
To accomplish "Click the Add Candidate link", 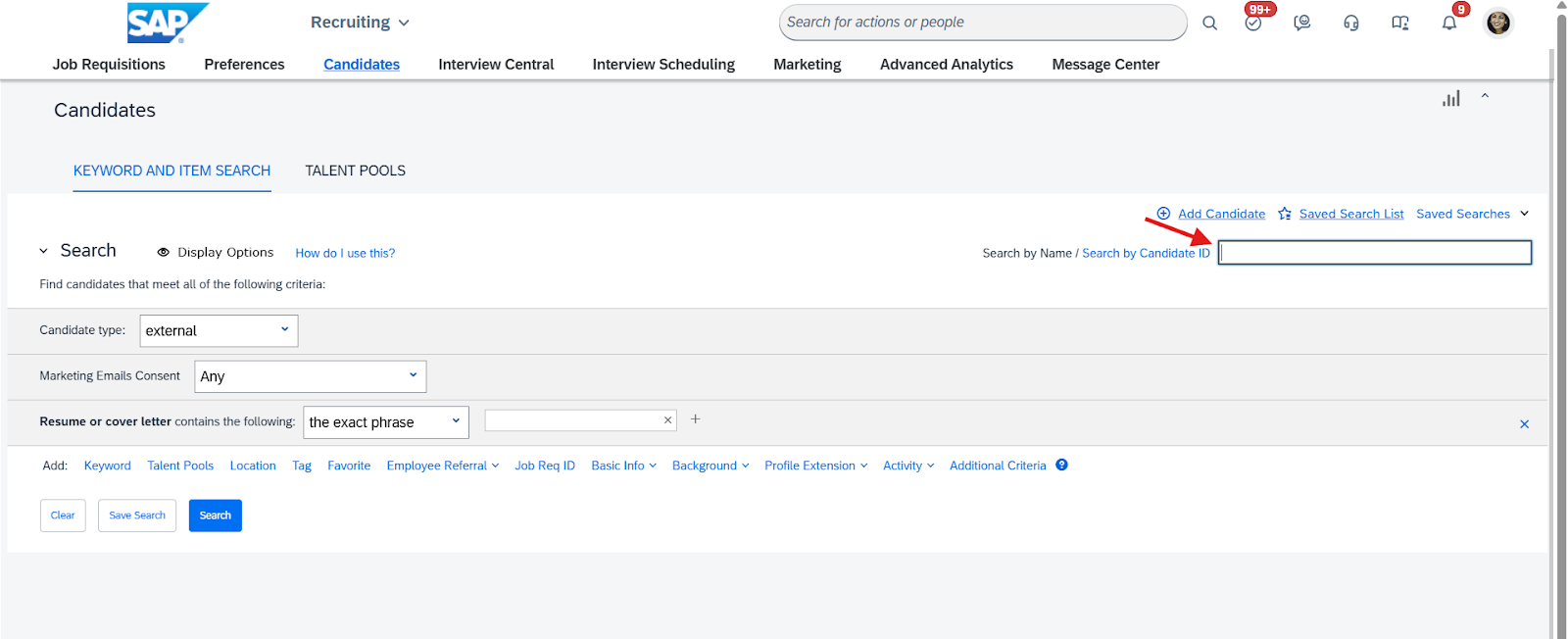I will tap(1220, 214).
